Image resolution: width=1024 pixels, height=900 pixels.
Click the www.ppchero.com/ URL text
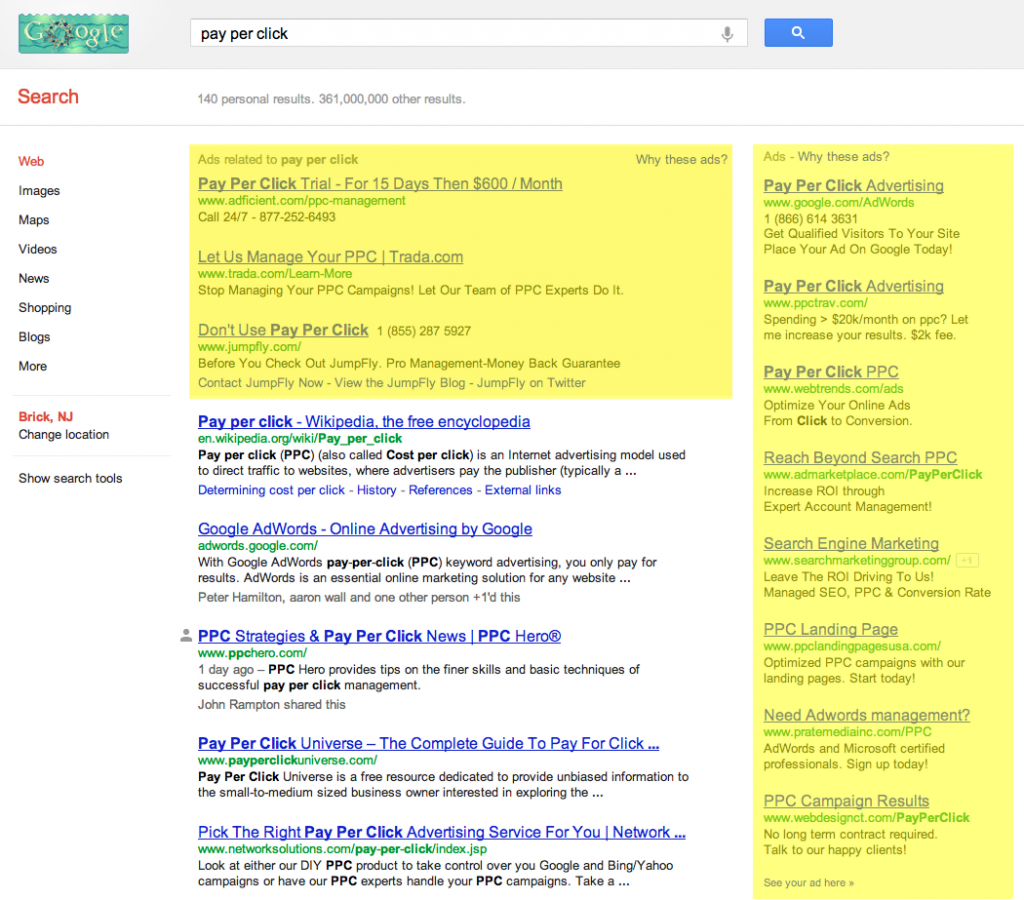coord(252,652)
